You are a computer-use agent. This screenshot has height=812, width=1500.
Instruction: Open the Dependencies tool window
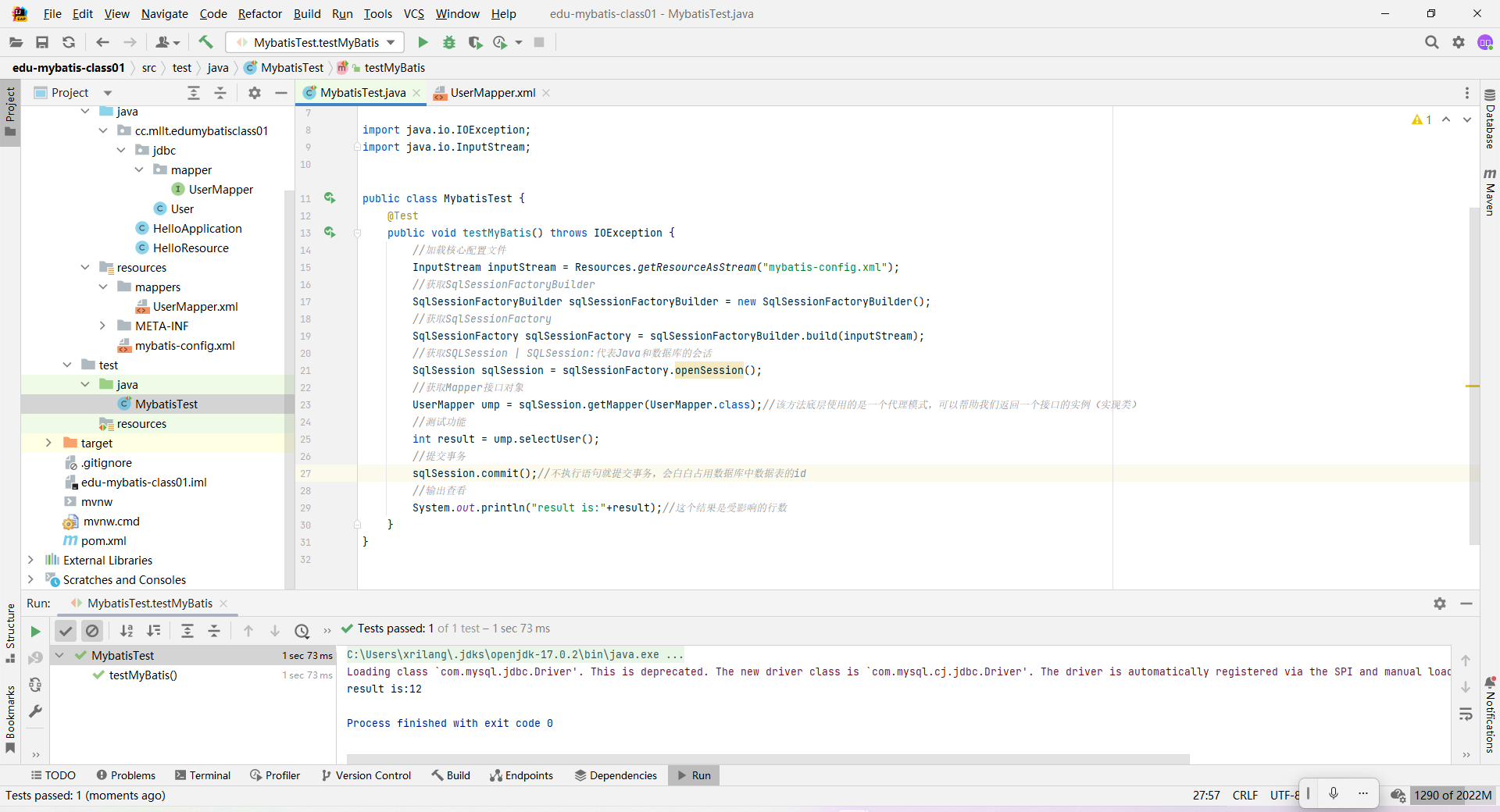coord(616,775)
